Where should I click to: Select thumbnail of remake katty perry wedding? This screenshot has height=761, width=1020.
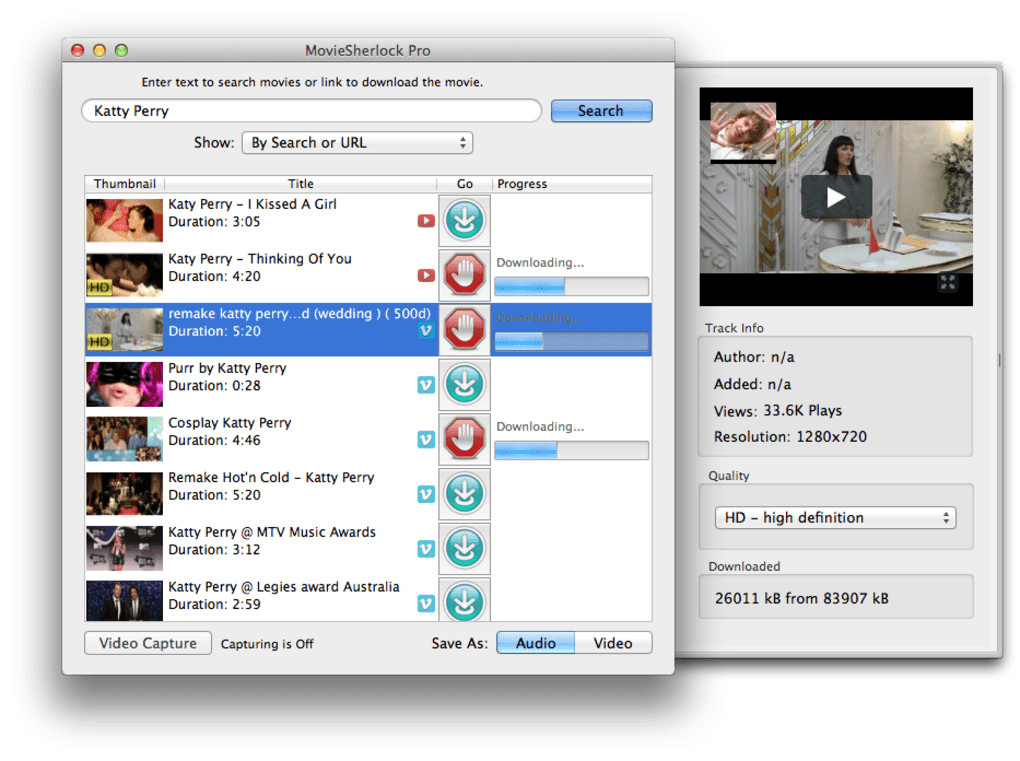pyautogui.click(x=124, y=330)
